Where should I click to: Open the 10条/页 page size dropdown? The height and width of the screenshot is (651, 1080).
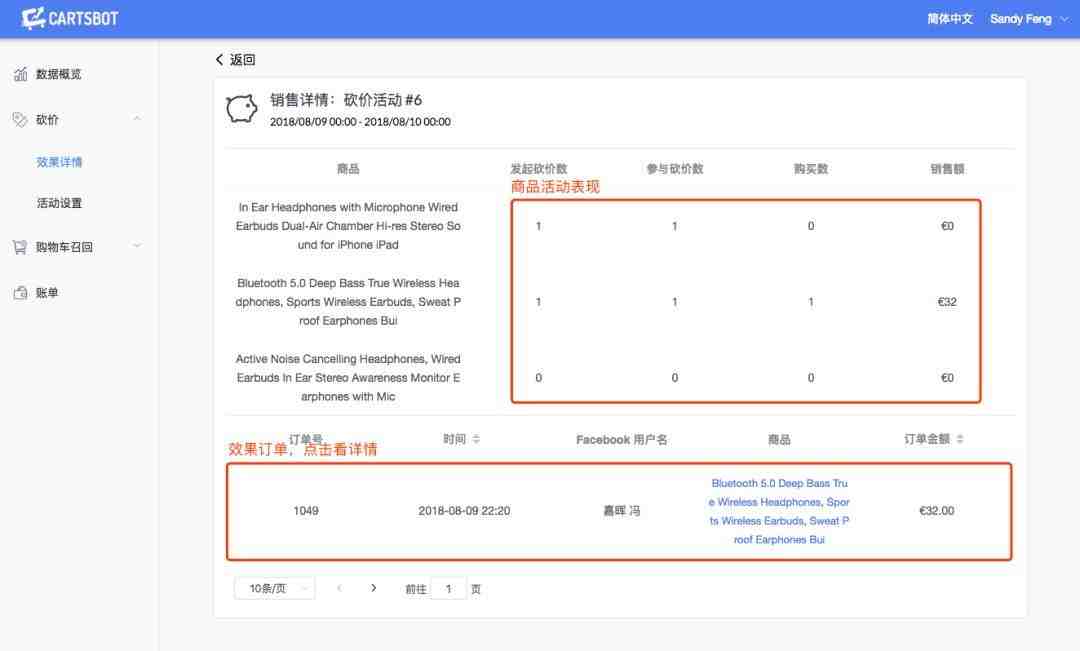(274, 588)
